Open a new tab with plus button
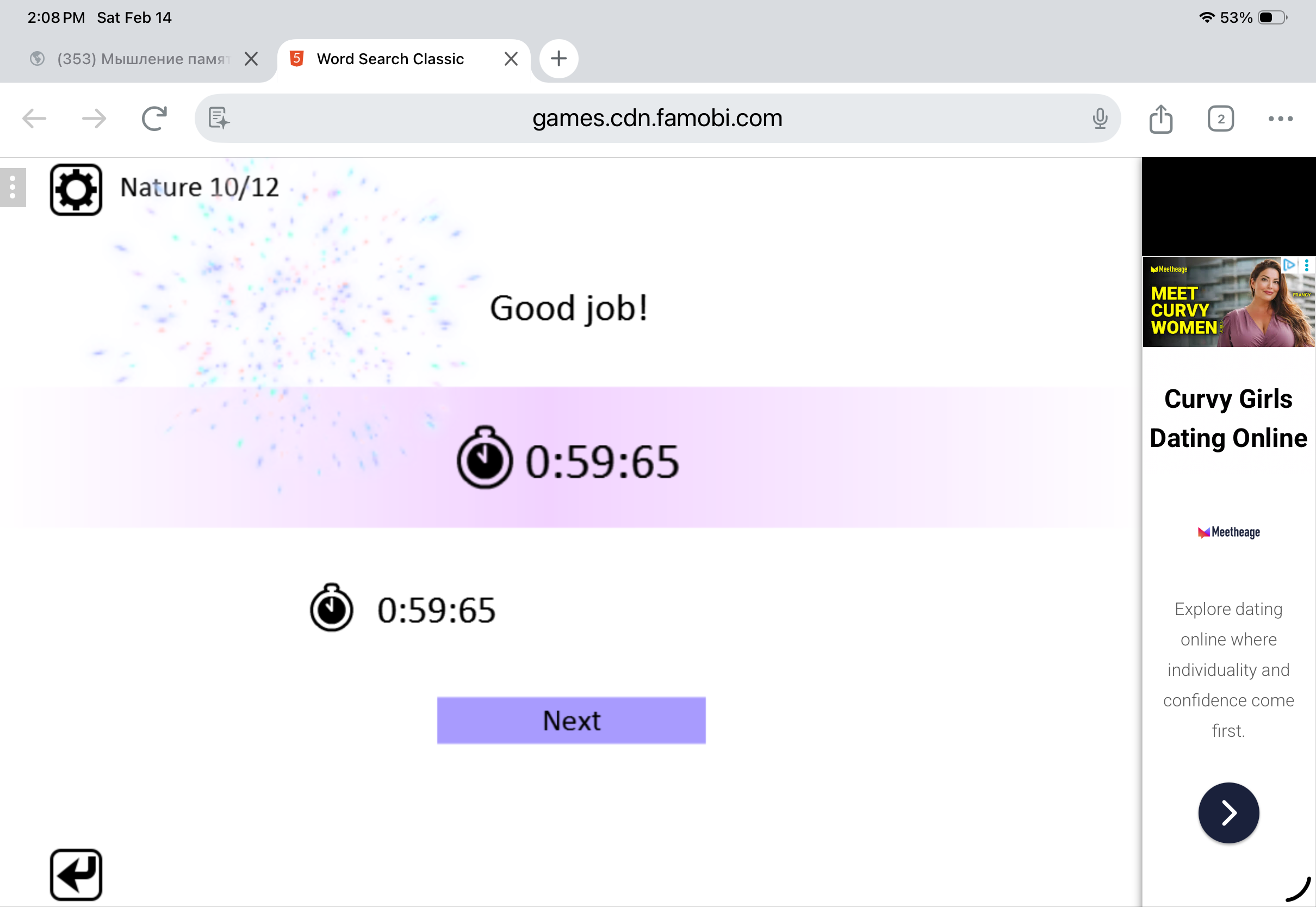 pyautogui.click(x=558, y=59)
